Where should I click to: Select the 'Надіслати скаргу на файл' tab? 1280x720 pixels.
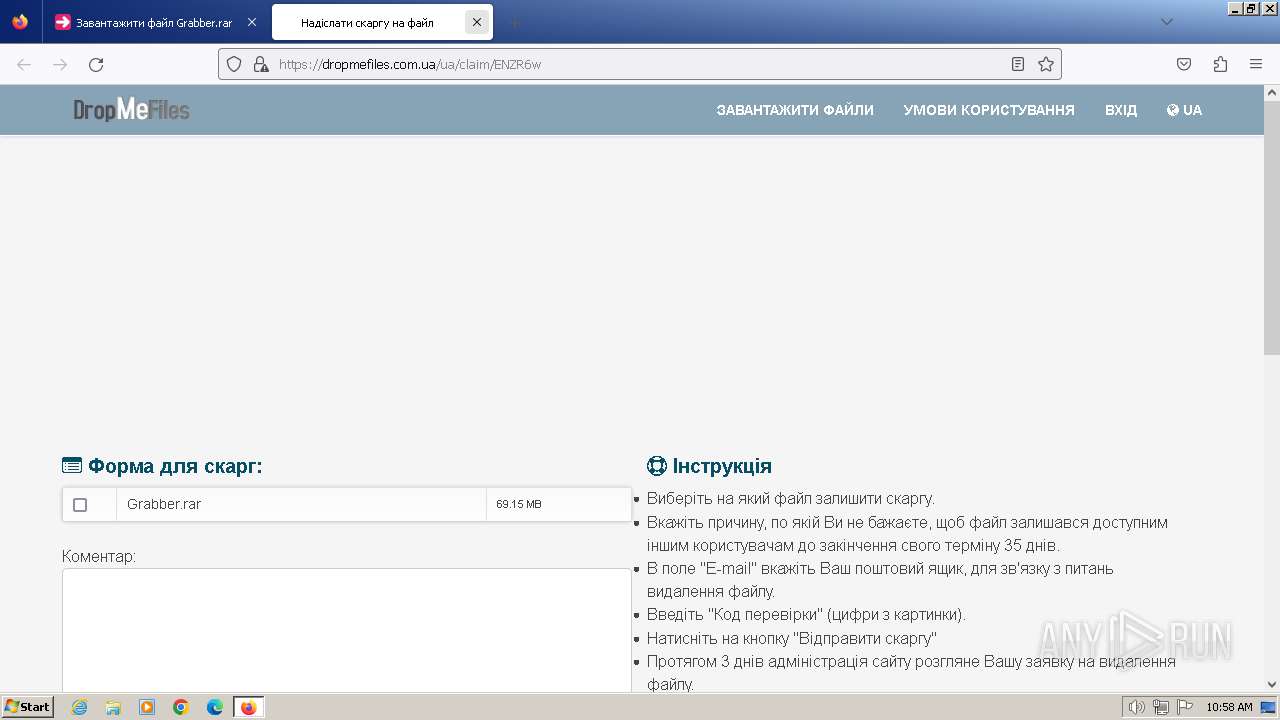click(367, 22)
